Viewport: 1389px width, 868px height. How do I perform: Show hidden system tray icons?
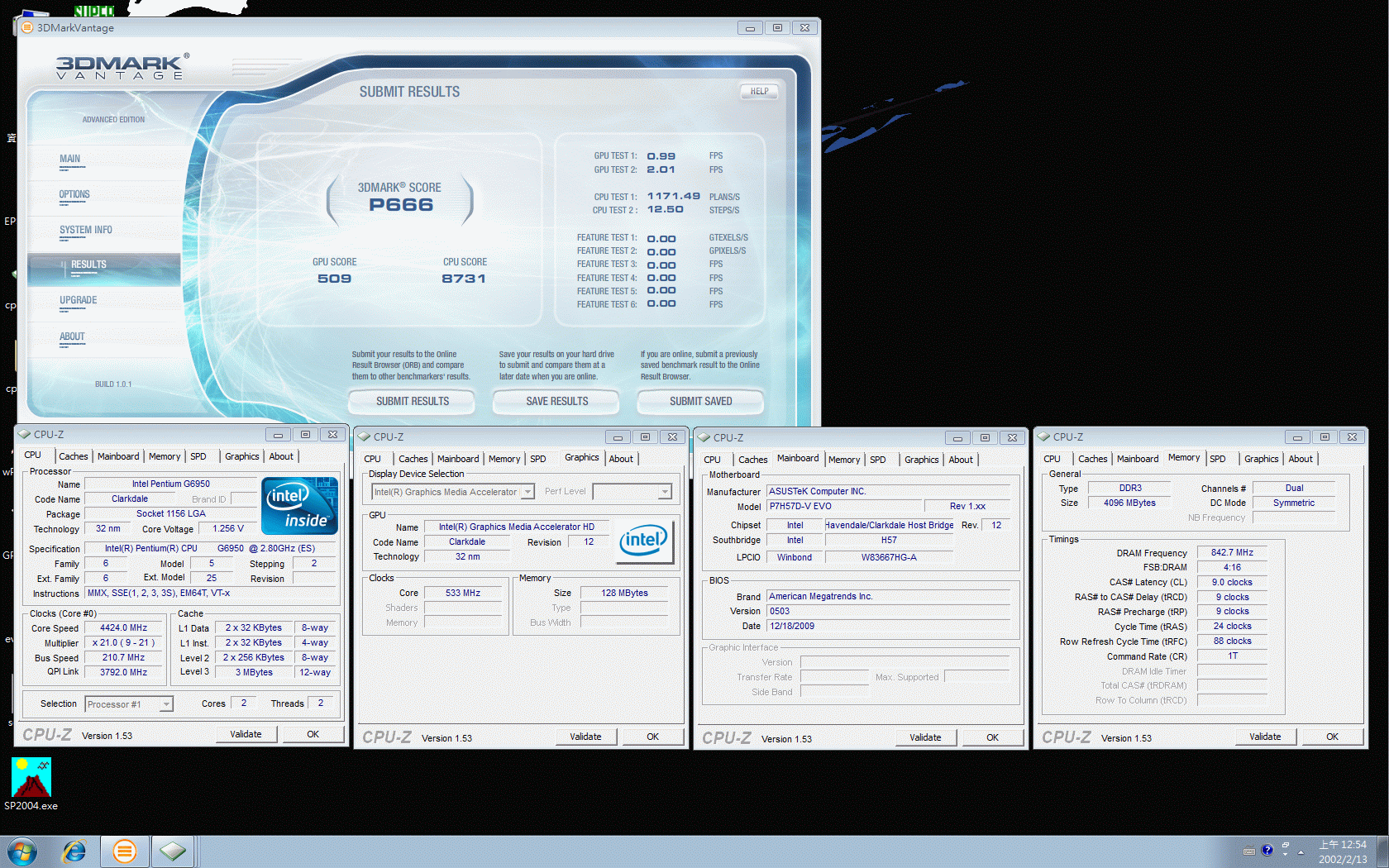point(1301,851)
